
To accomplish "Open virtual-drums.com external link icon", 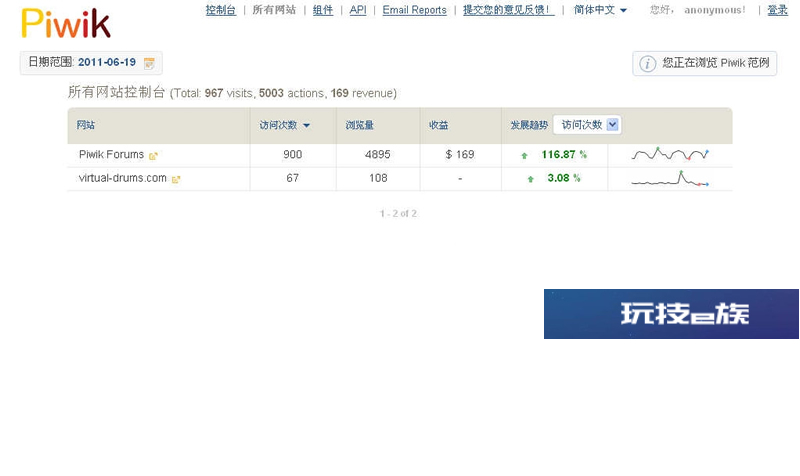I will (x=176, y=180).
